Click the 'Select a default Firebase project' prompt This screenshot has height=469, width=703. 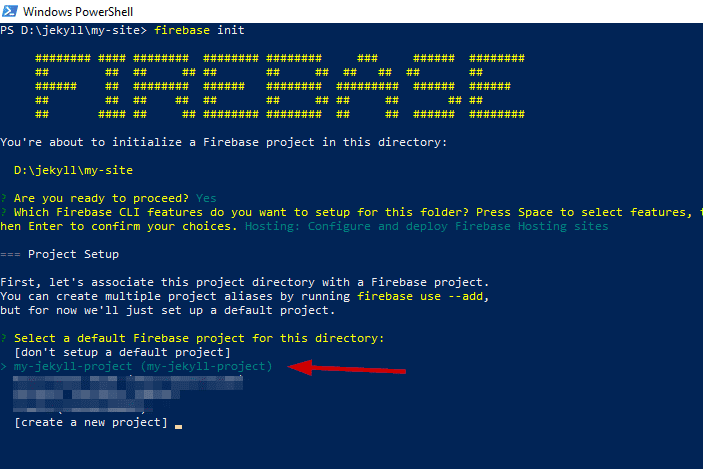tap(199, 339)
